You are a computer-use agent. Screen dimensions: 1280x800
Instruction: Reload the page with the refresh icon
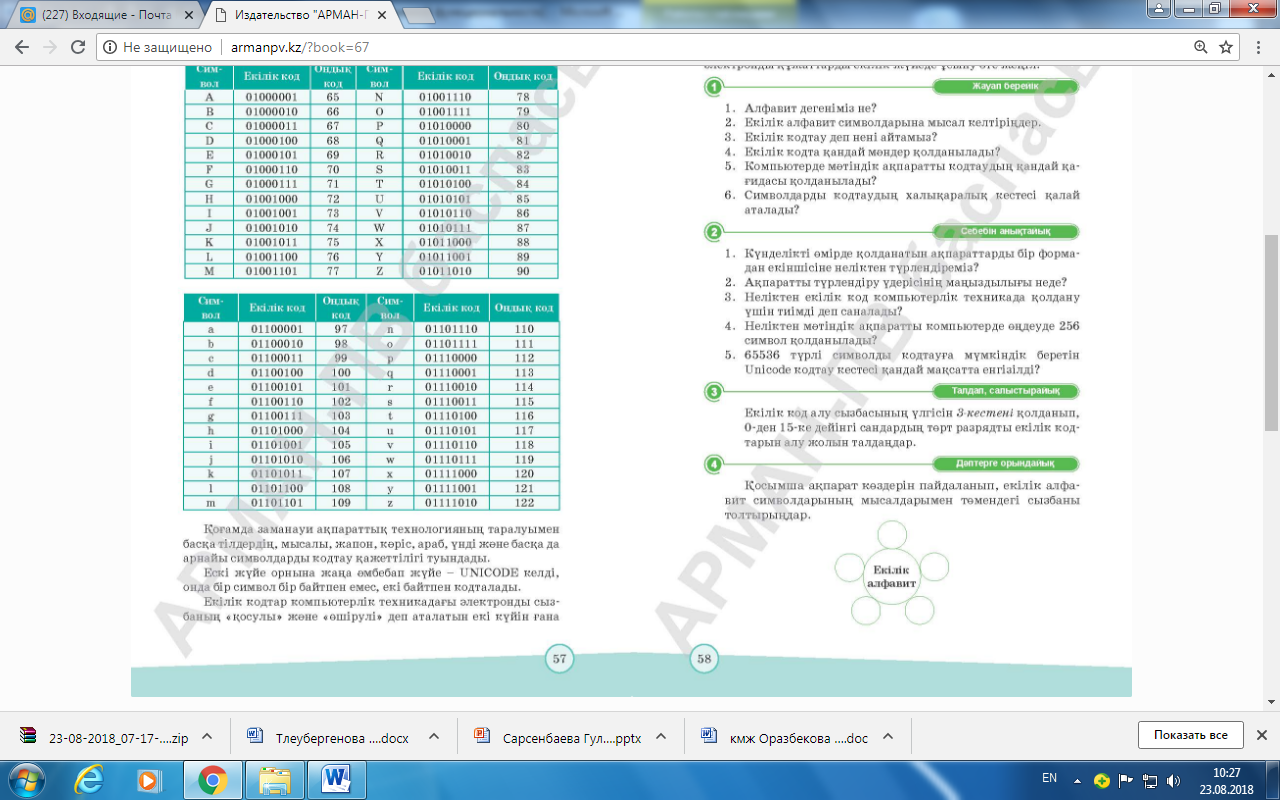tap(77, 47)
